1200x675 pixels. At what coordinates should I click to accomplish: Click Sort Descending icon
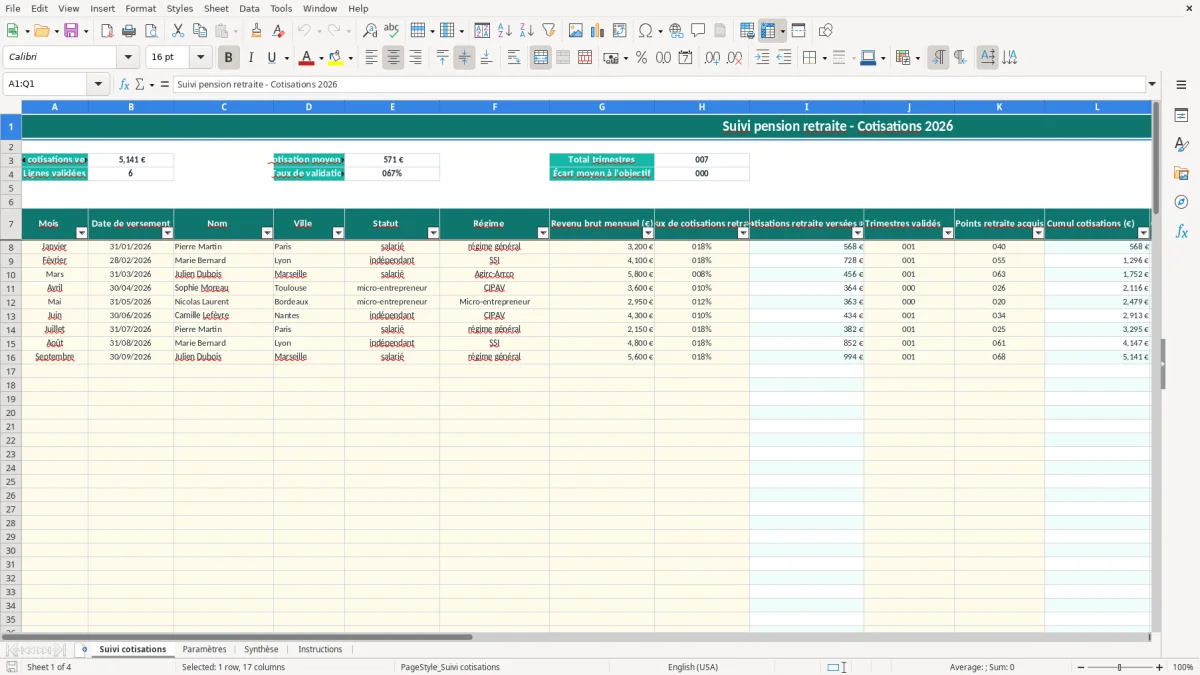(526, 31)
